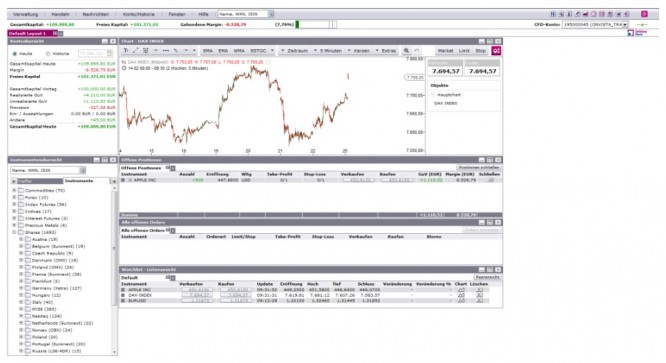The height and width of the screenshot is (363, 666).
Task: Select the trend line drawing tool
Action: (x=135, y=51)
